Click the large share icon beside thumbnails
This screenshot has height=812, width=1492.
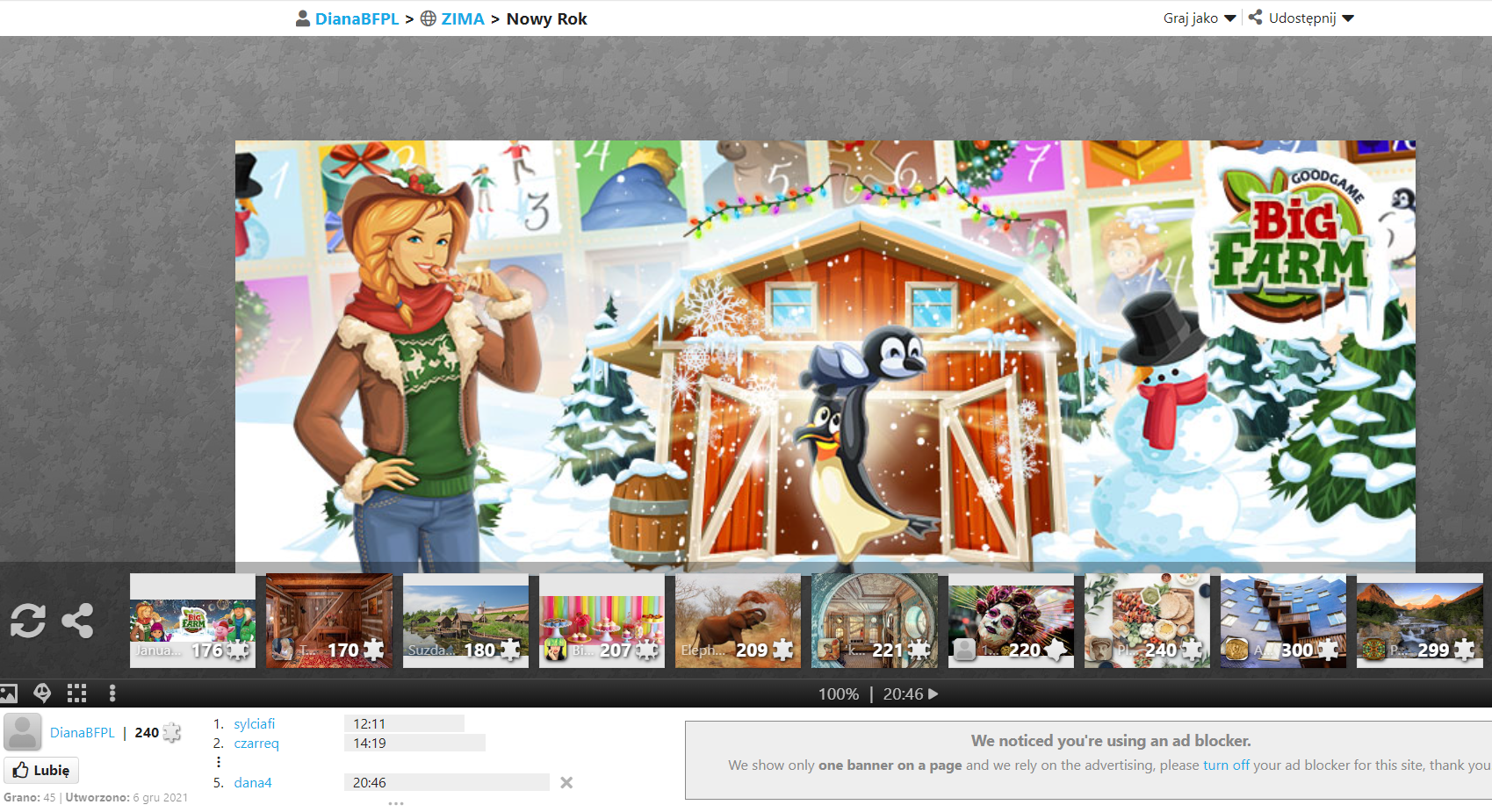point(77,621)
